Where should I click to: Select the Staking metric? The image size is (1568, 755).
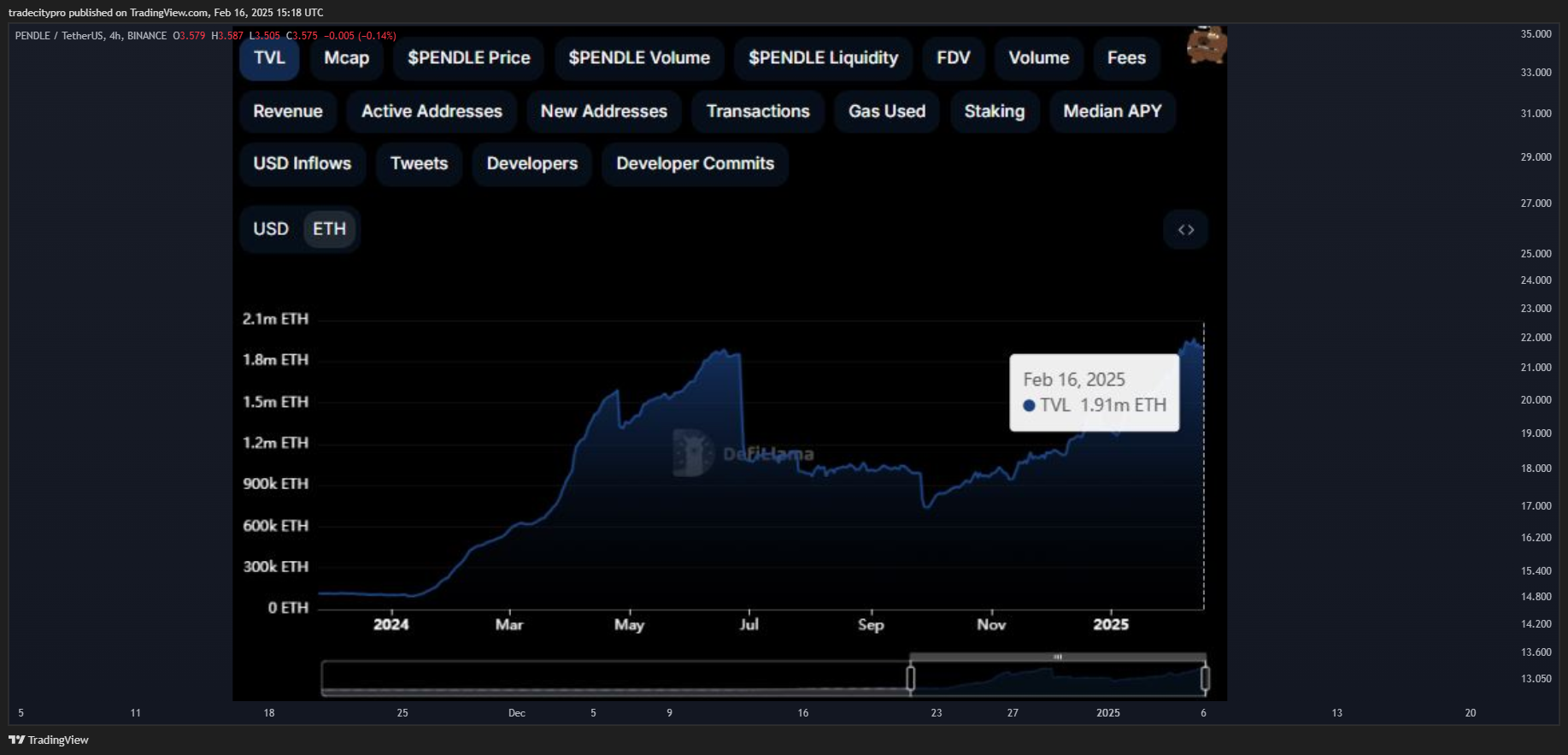tap(995, 111)
